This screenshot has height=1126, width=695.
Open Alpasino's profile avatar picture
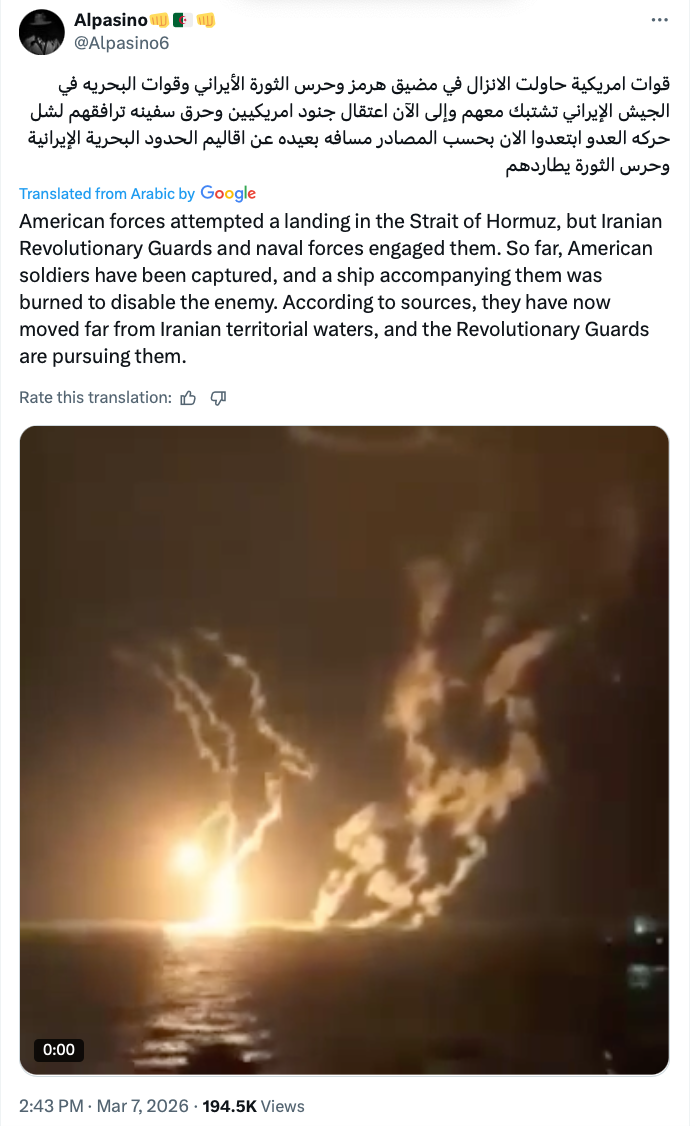[x=42, y=32]
